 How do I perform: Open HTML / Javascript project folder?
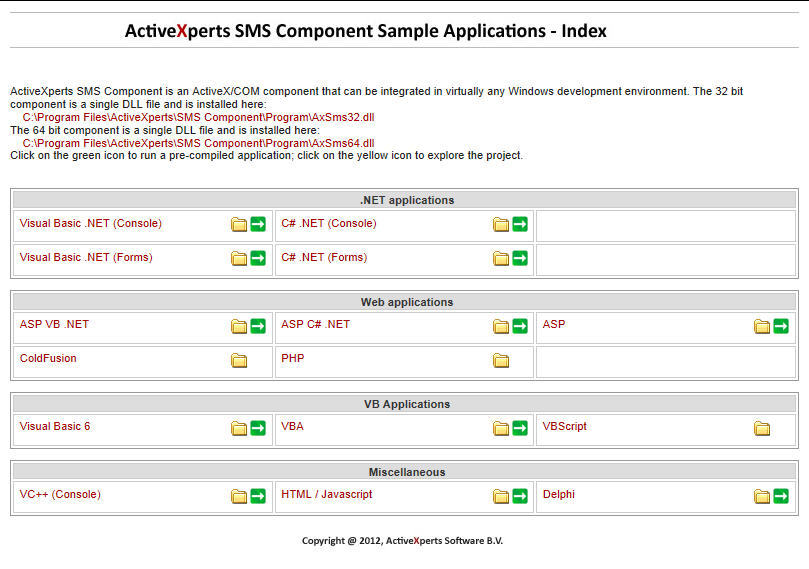coord(501,497)
